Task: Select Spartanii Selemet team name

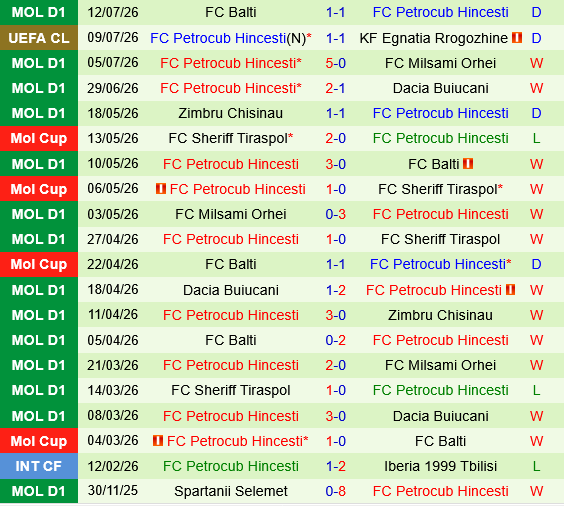Action: (x=231, y=491)
